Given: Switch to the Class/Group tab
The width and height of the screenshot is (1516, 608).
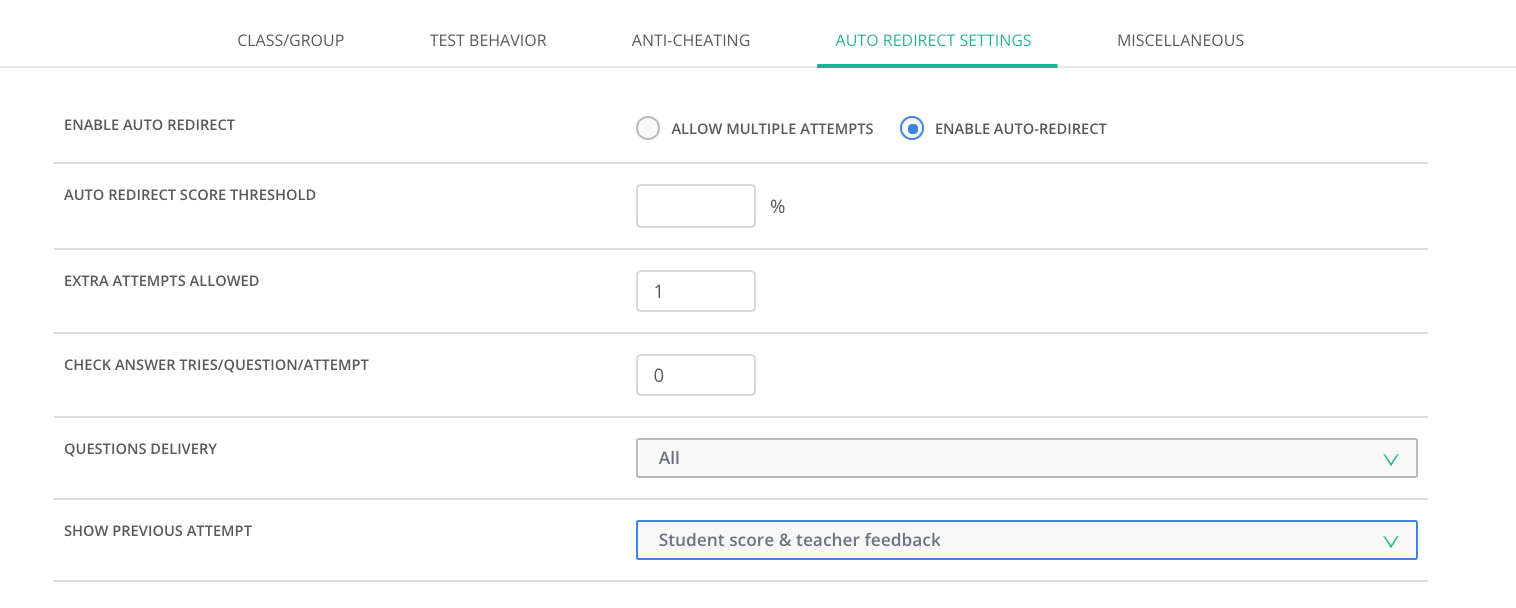Looking at the screenshot, I should coord(290,41).
